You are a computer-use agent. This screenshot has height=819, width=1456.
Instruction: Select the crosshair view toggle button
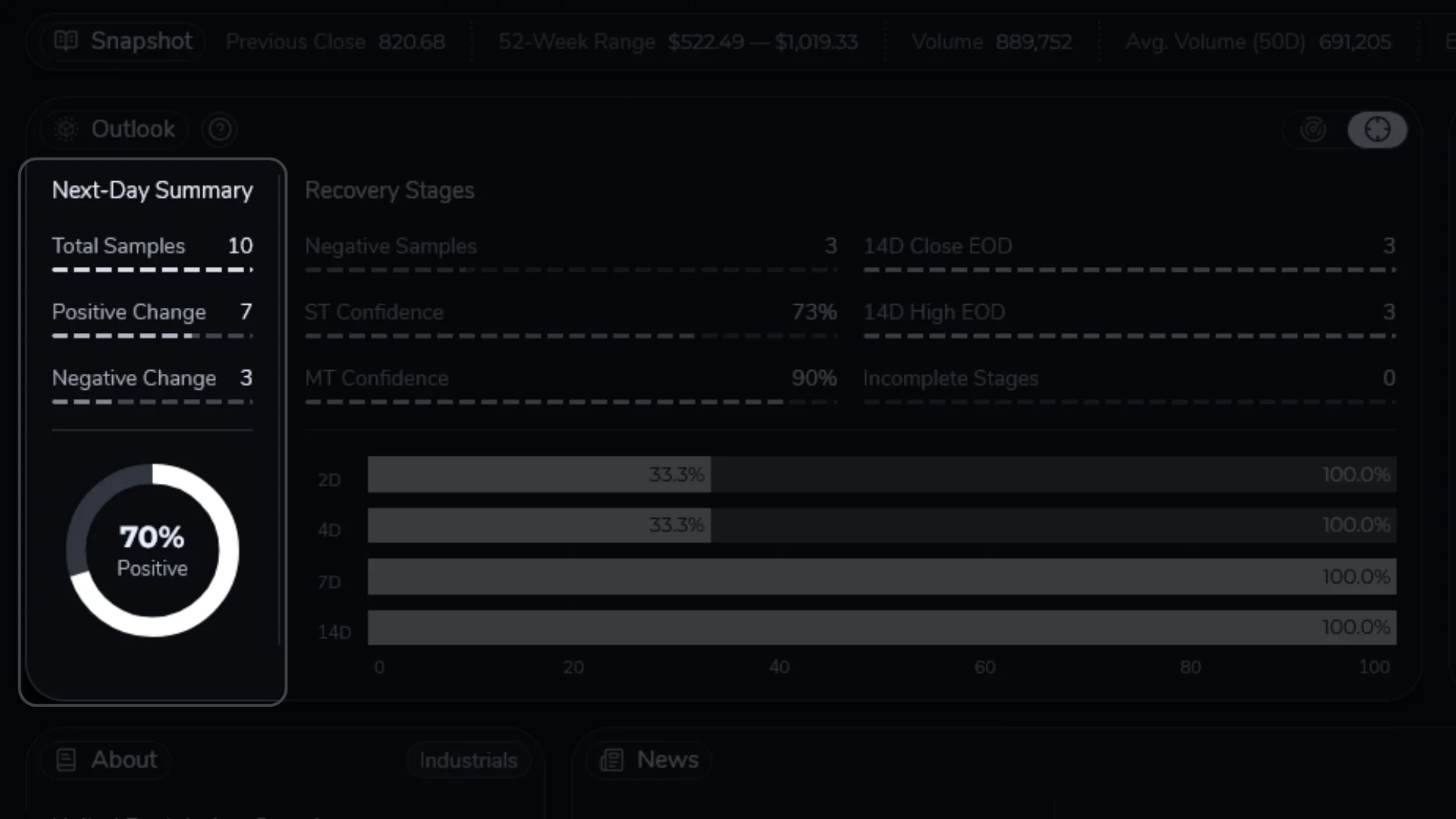coord(1377,130)
